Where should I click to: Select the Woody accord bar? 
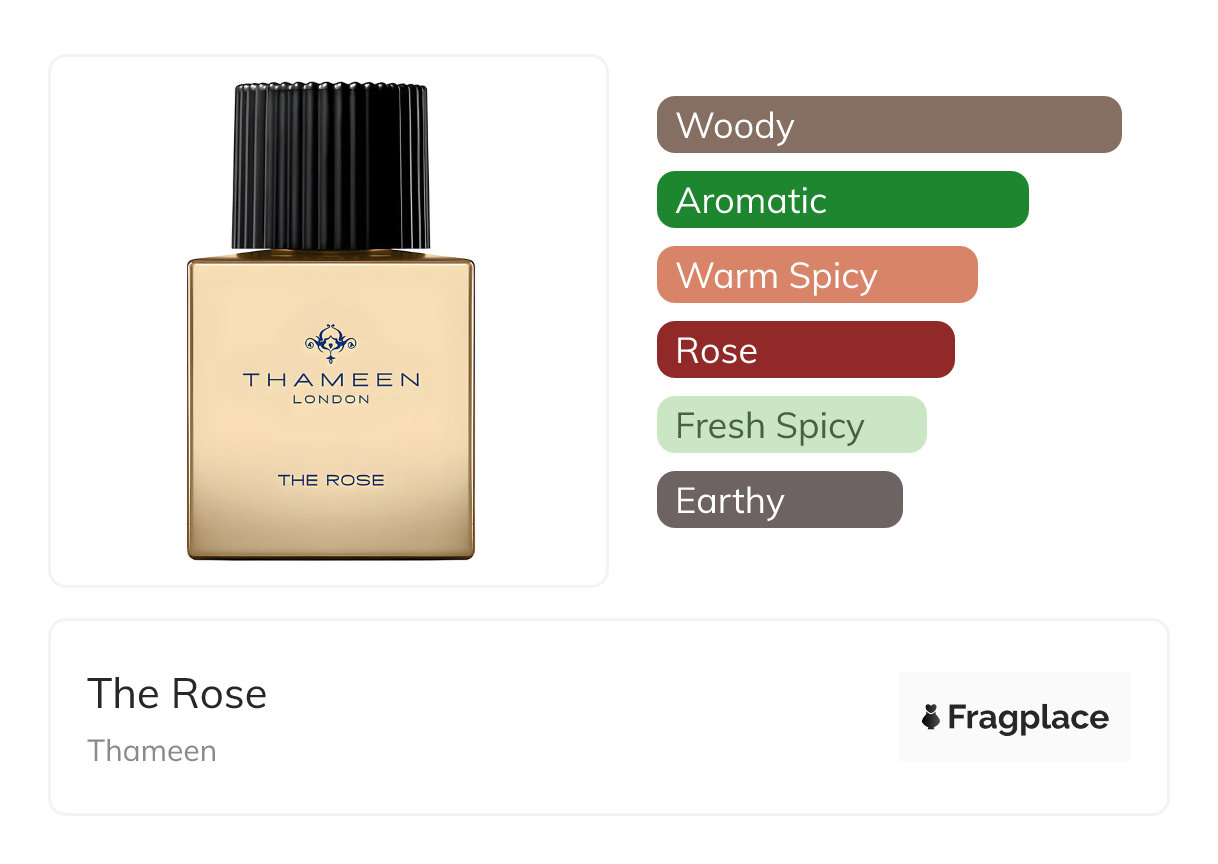pos(889,125)
